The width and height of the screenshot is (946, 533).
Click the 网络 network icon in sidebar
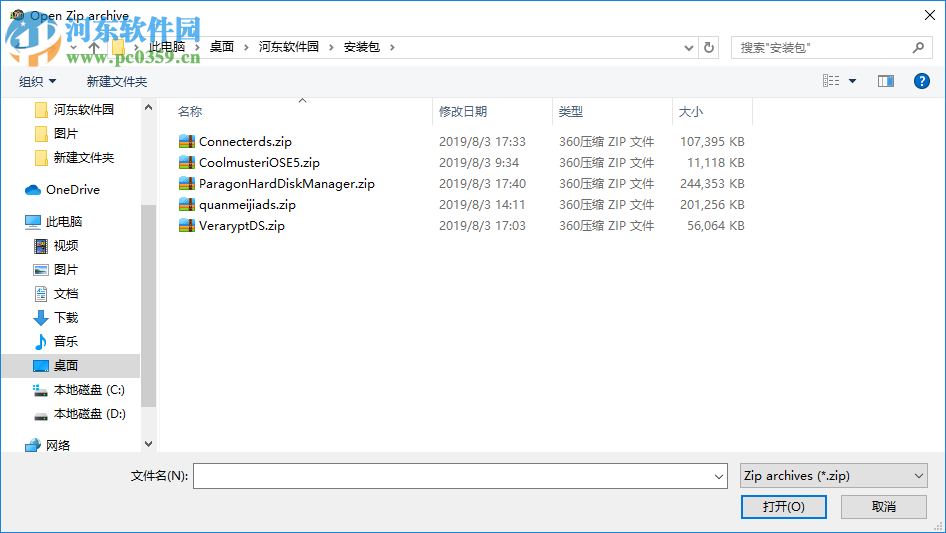33,446
